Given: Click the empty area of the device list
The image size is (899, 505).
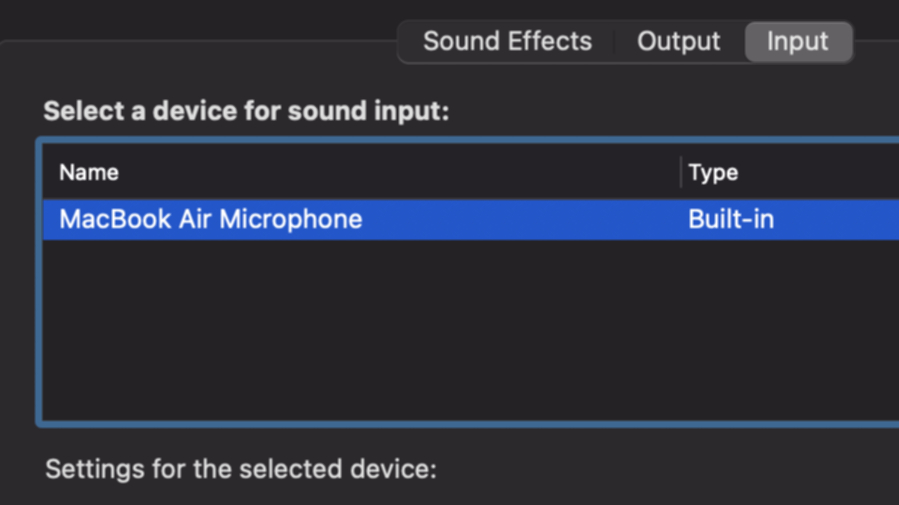Looking at the screenshot, I should (x=471, y=330).
